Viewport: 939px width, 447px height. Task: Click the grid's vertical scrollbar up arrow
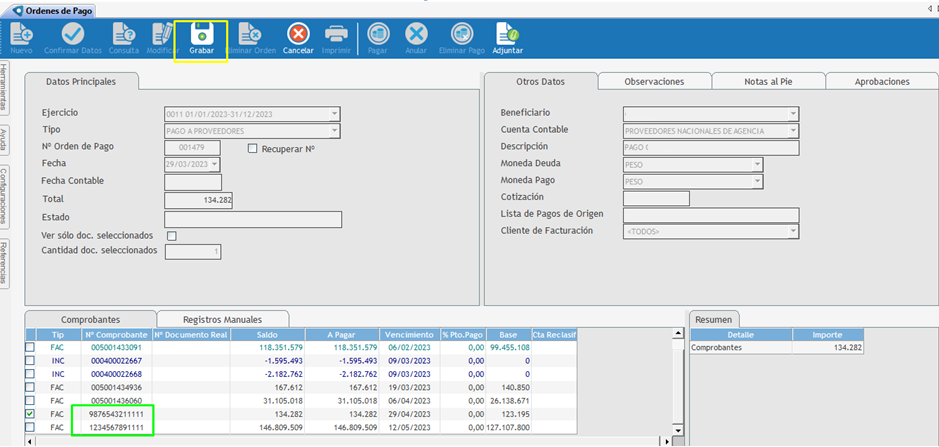(x=678, y=333)
